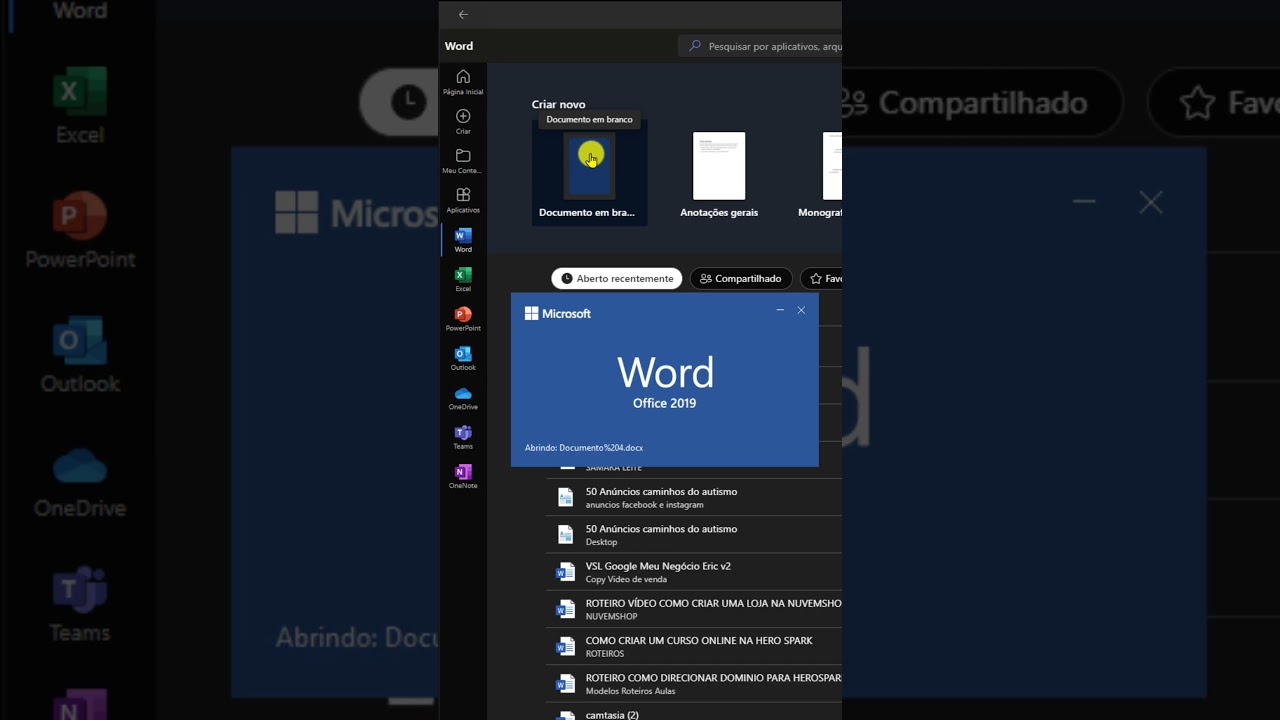Screen dimensions: 1280x720
Task: Select the Aberto recentemente filter
Action: (x=617, y=279)
